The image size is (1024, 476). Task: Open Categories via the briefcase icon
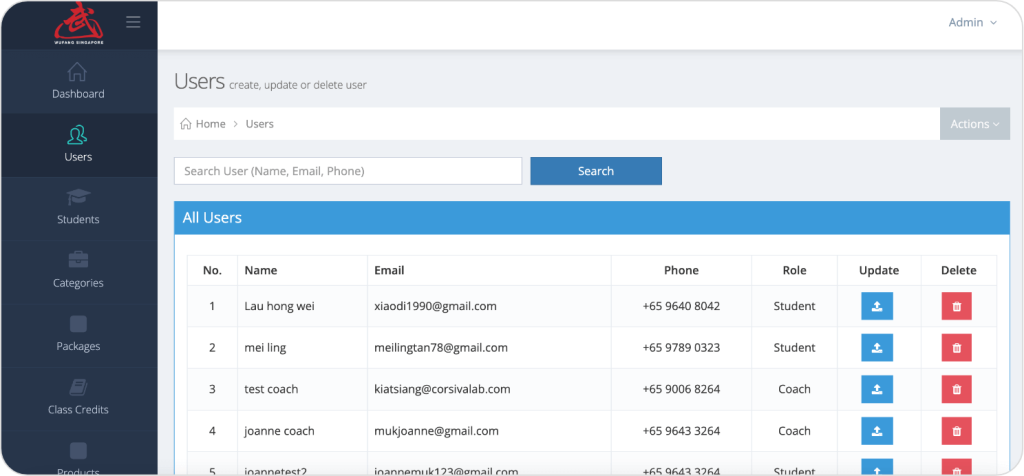[x=78, y=260]
